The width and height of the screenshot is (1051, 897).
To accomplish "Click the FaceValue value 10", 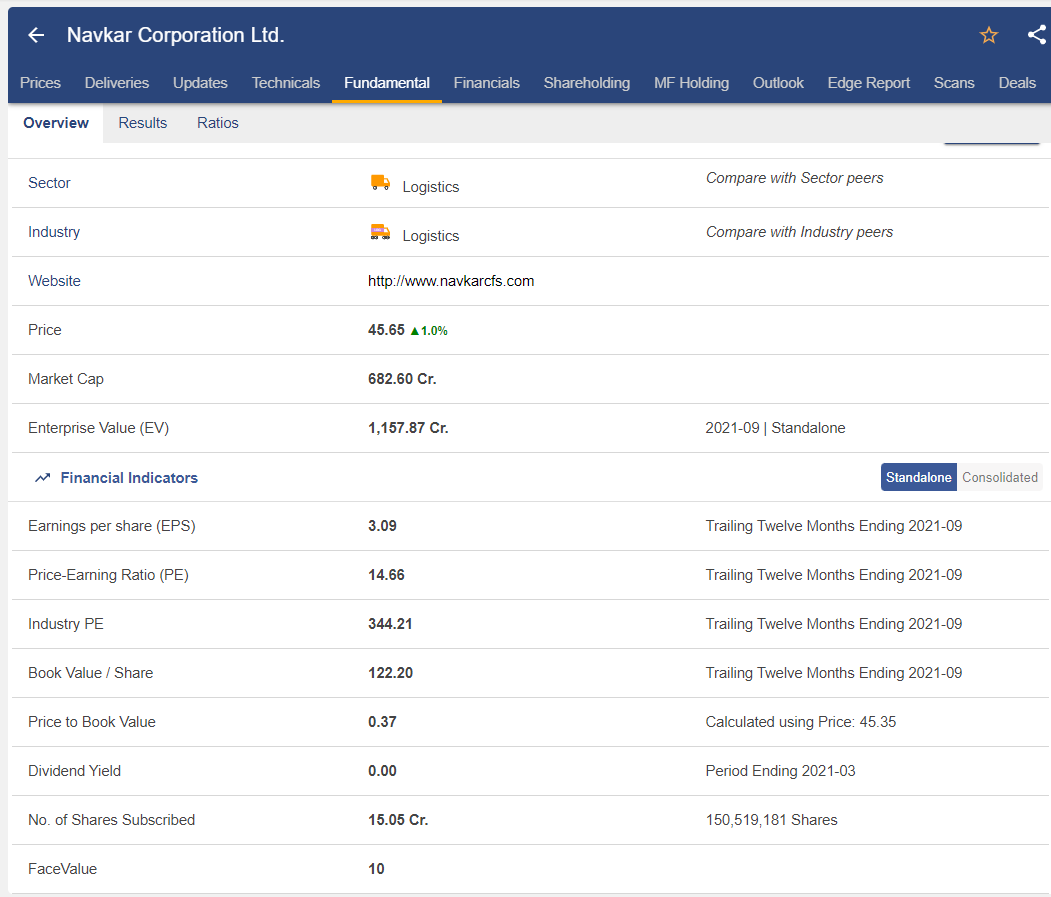I will tap(376, 869).
